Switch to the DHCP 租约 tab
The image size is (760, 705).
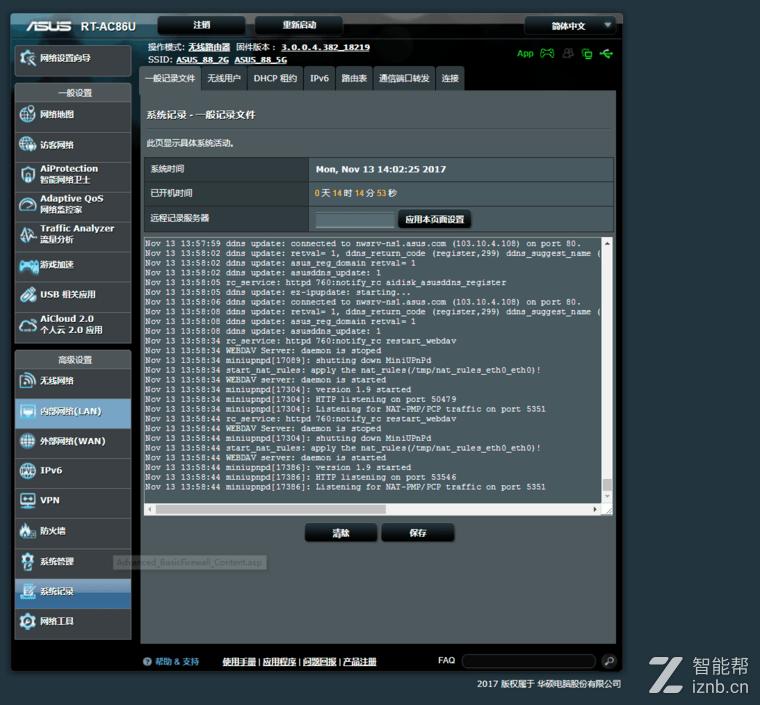[275, 78]
